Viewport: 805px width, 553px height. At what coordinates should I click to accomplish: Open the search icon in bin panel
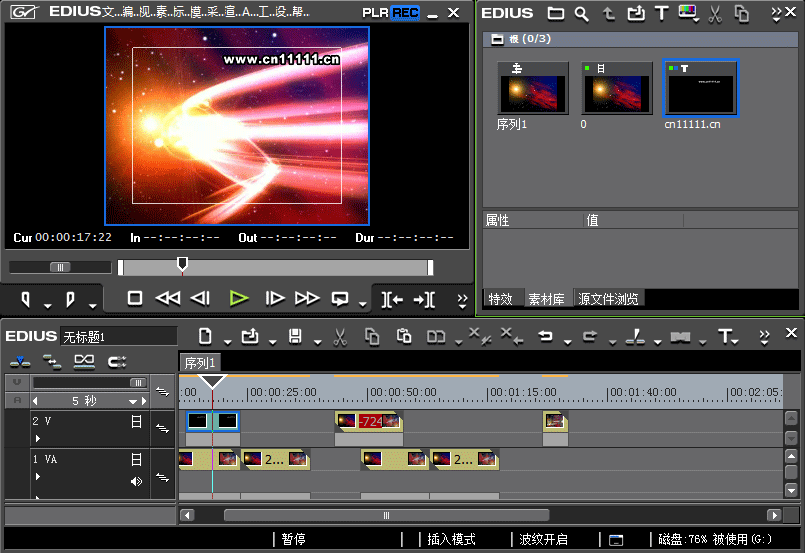pyautogui.click(x=581, y=14)
